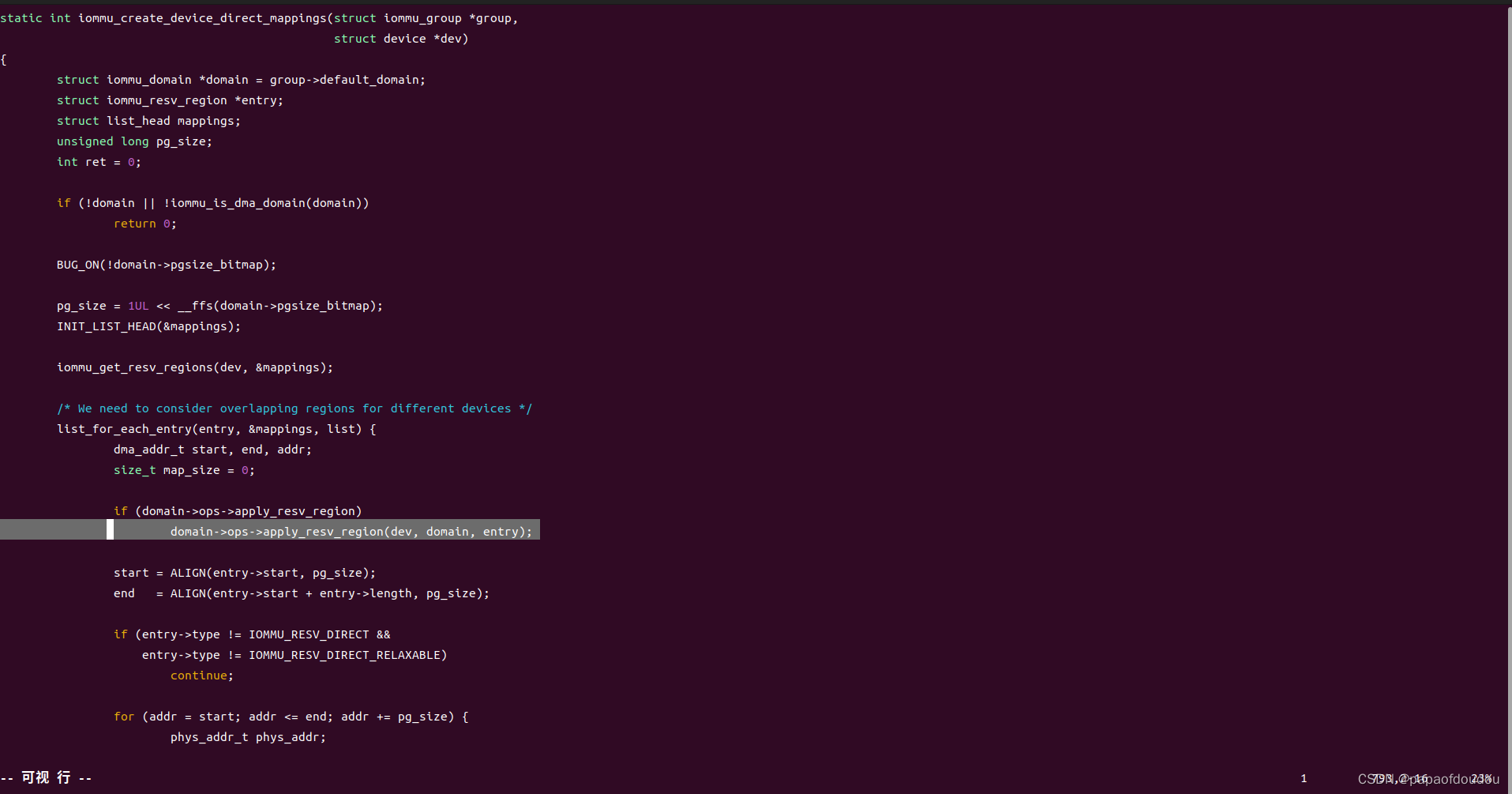
Task: Click the 可视 行 mode indicator
Action: point(43,778)
